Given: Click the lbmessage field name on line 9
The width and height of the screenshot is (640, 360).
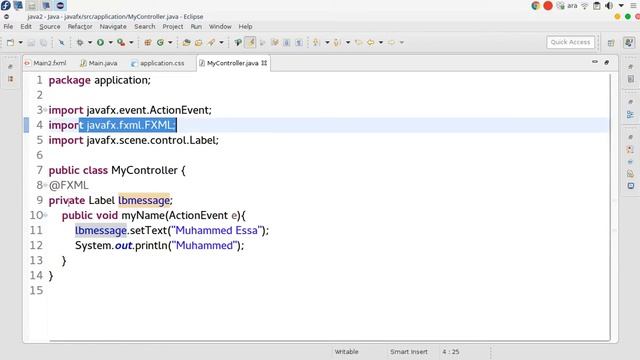Looking at the screenshot, I should 144,200.
